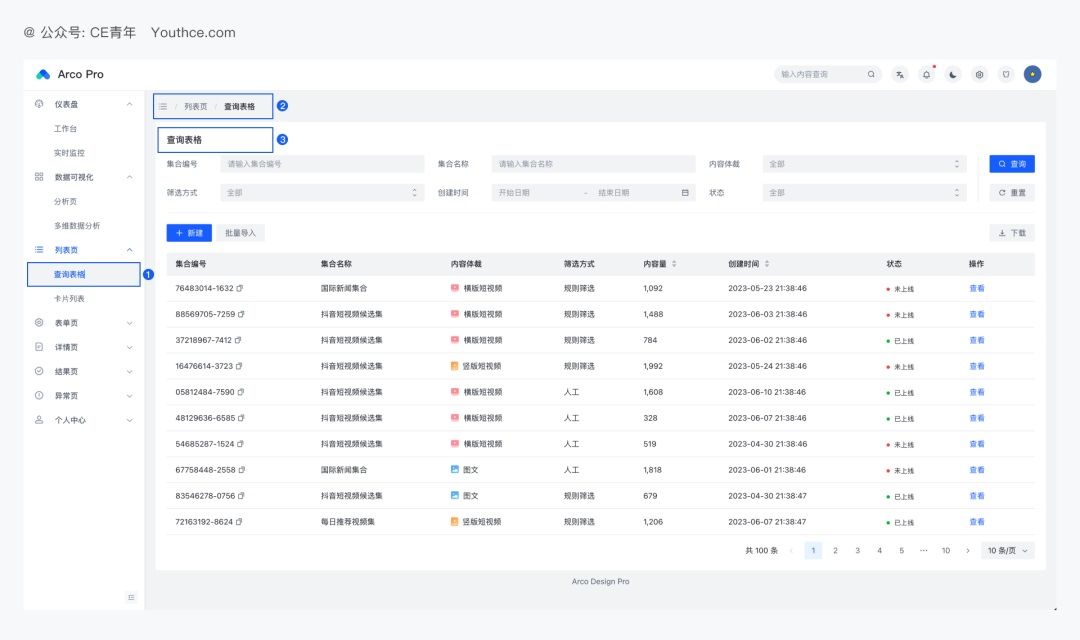Screen dimensions: 1080x640
Task: Click the breadcrumb list icon
Action: [163, 106]
